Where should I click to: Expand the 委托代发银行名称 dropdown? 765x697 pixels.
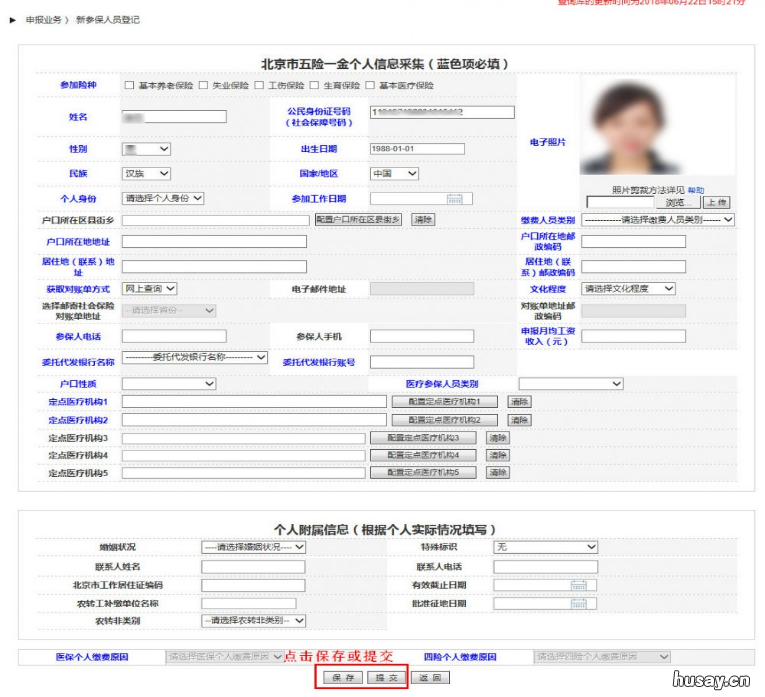tap(195, 358)
